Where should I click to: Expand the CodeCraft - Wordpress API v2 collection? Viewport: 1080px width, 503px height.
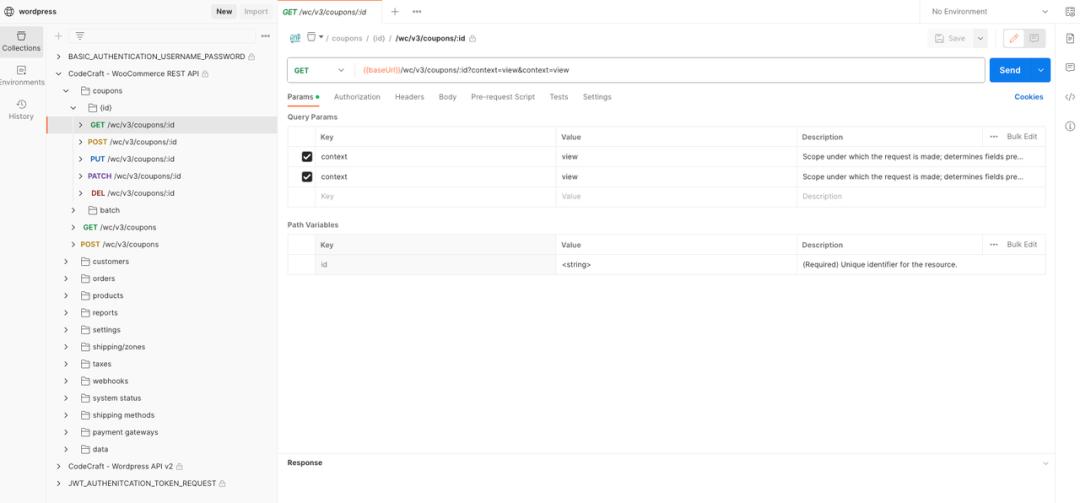click(x=59, y=466)
